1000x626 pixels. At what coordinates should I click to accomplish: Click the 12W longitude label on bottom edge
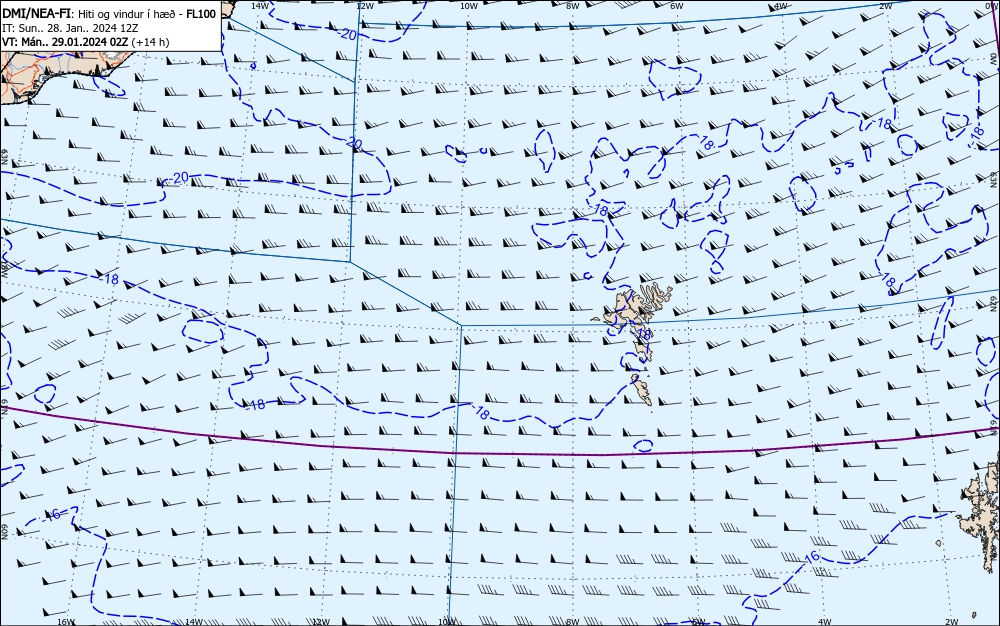[x=321, y=622]
